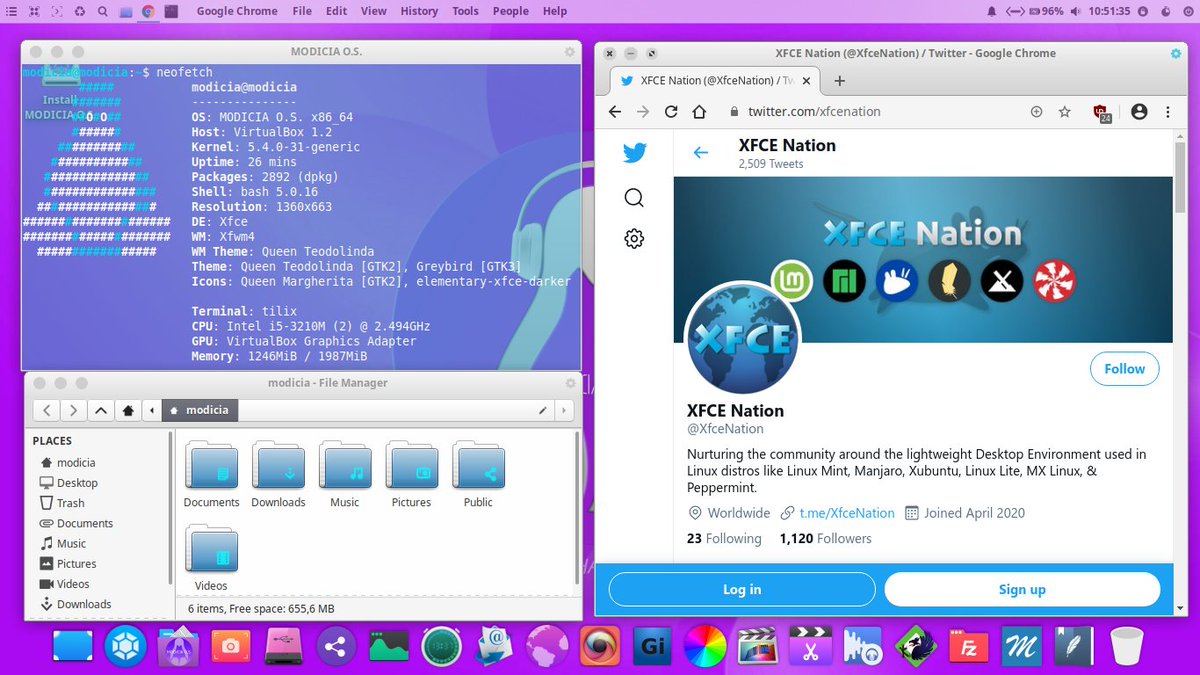Open the Chrome profile avatar icon
The height and width of the screenshot is (675, 1200).
tap(1138, 112)
